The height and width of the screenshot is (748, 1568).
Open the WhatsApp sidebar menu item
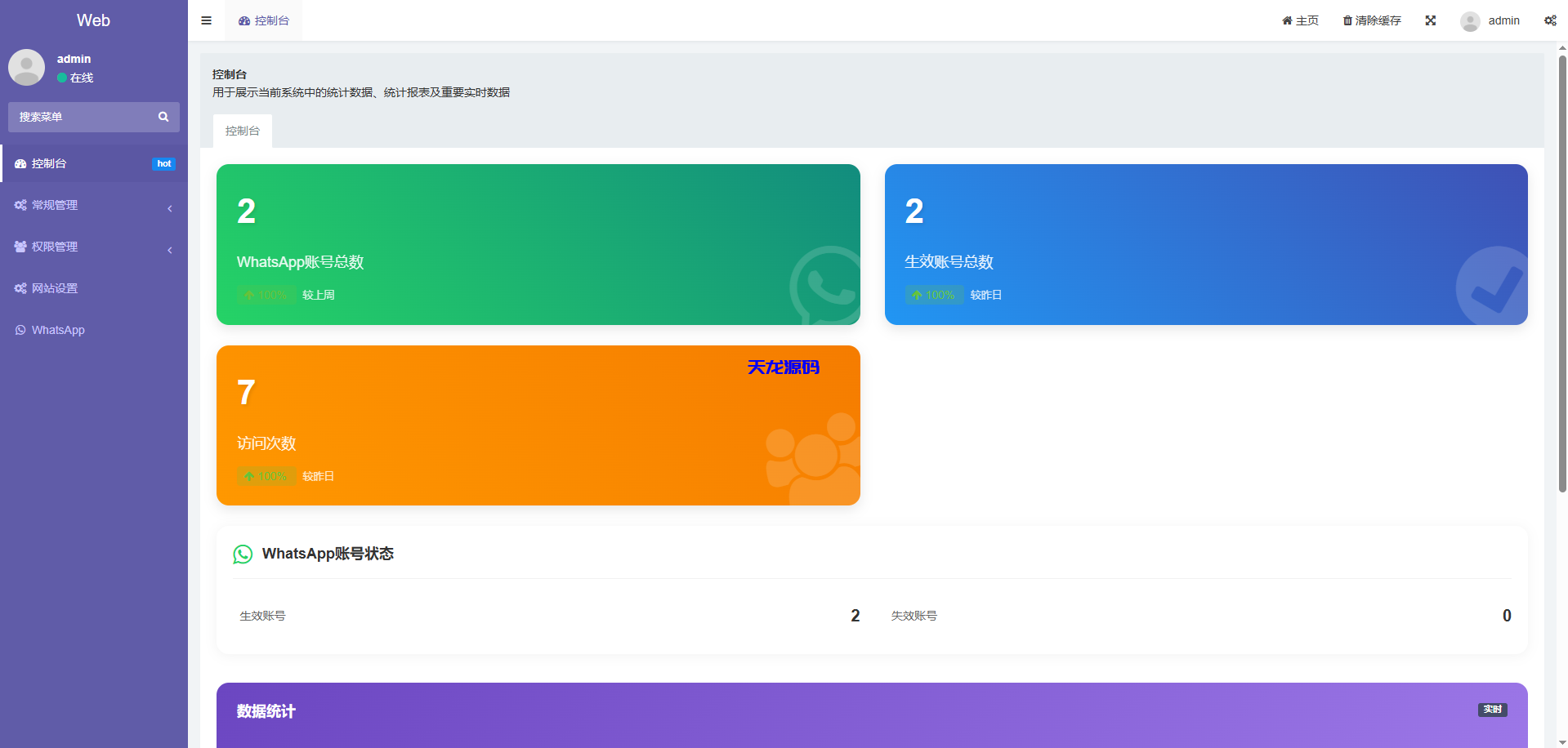(x=57, y=330)
